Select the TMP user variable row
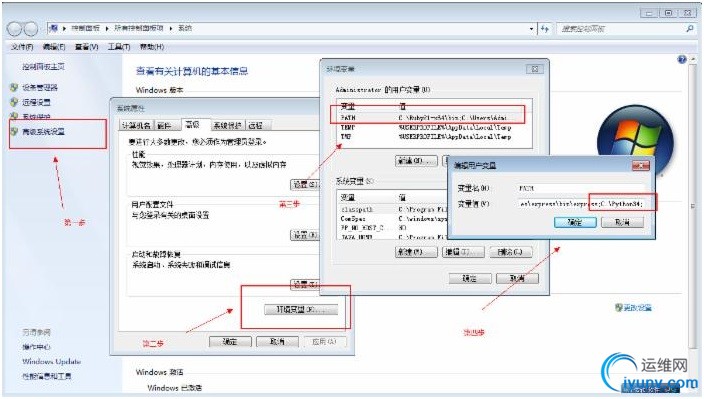Screen dimensions: 704x399 coord(433,136)
